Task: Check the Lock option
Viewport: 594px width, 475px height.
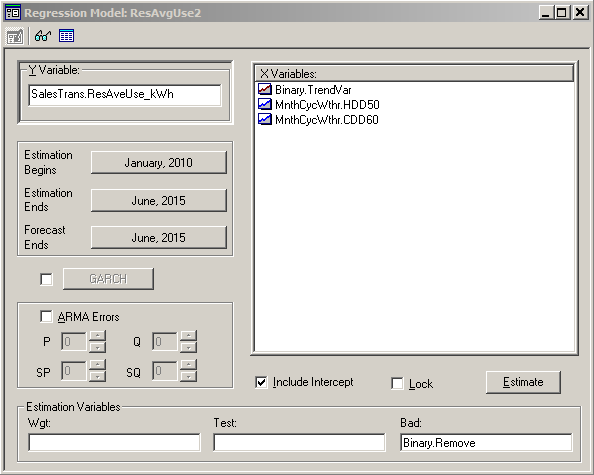Action: 397,384
